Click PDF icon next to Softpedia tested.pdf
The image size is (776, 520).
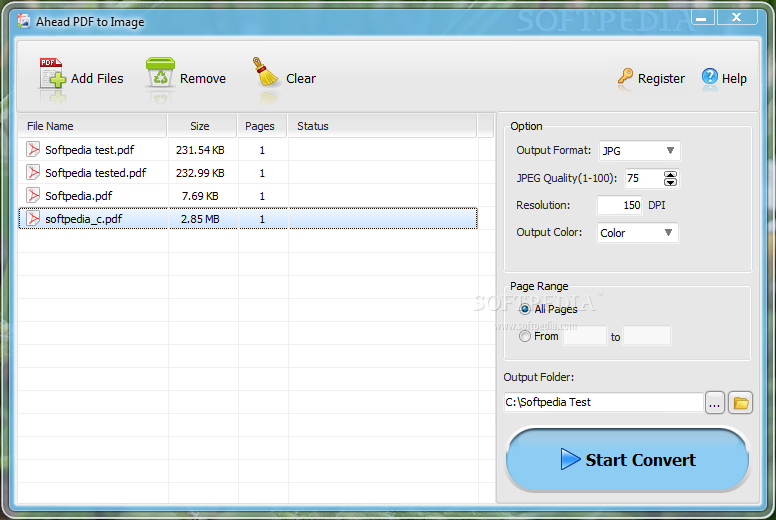(33, 172)
